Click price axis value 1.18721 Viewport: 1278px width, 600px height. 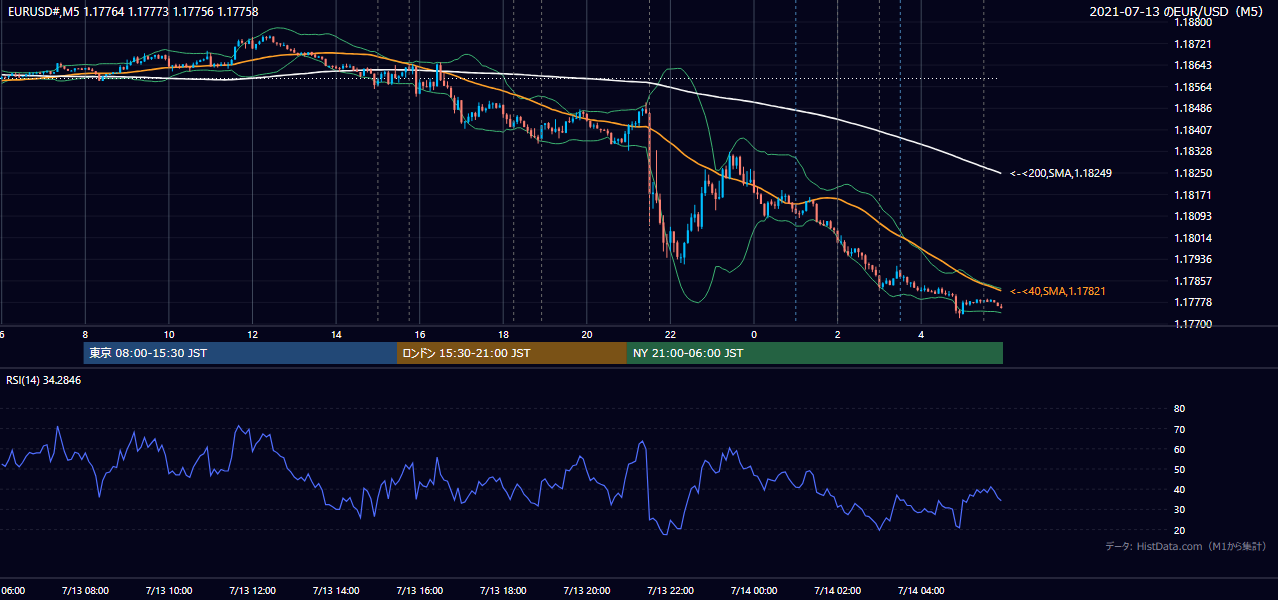coord(1192,44)
